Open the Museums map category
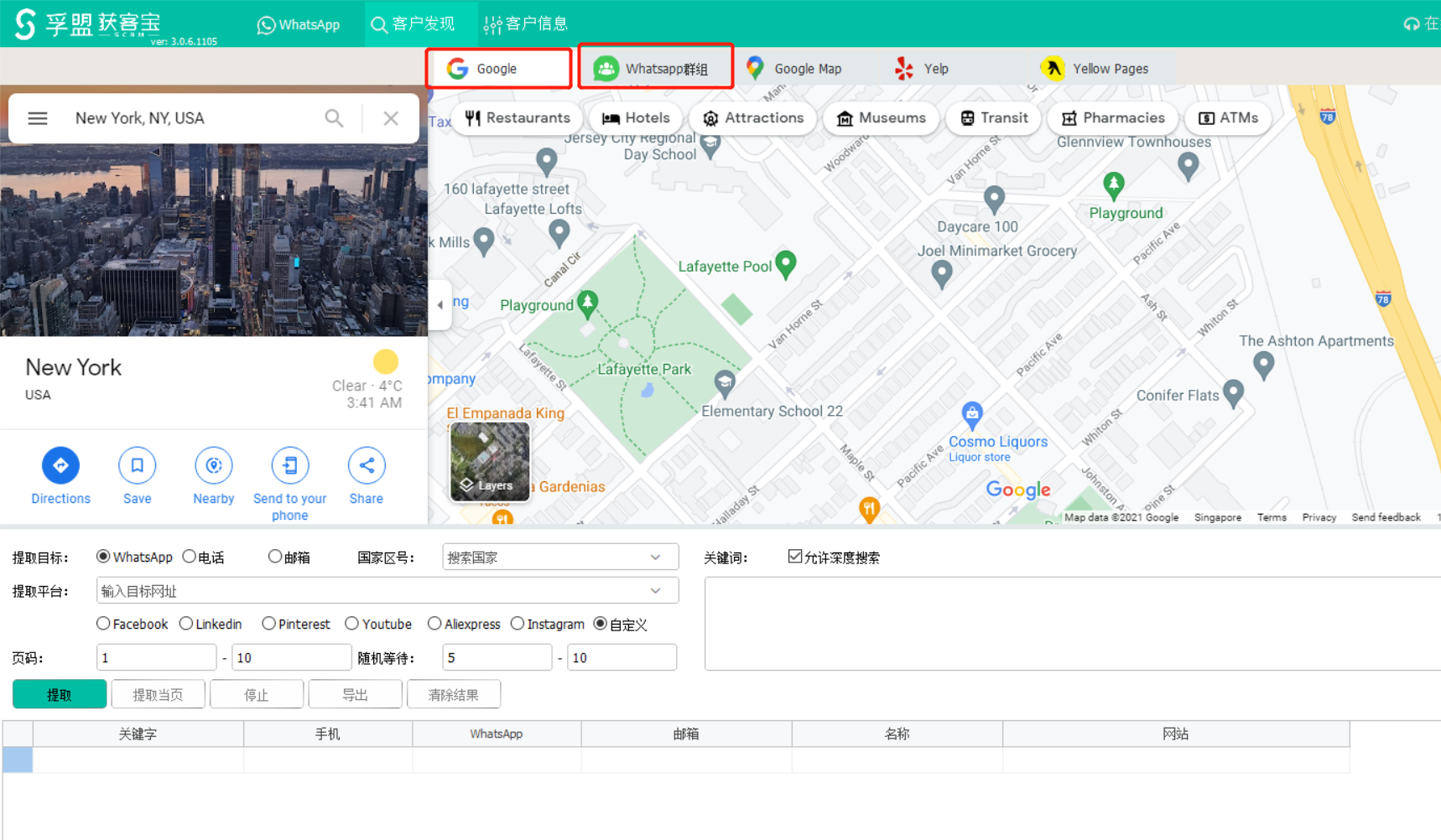Viewport: 1441px width, 840px height. pos(881,117)
